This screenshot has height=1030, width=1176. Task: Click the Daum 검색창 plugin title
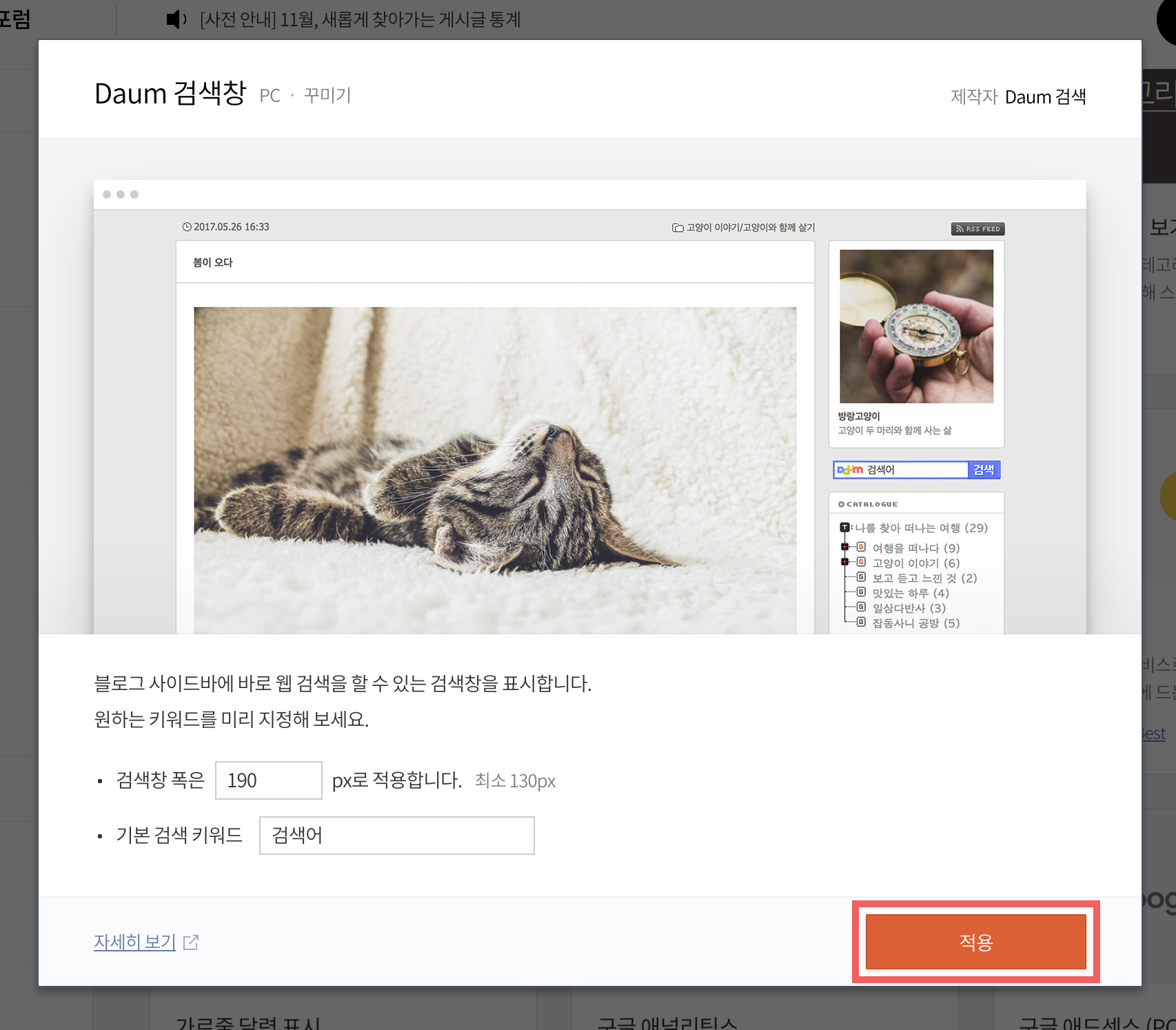point(170,94)
